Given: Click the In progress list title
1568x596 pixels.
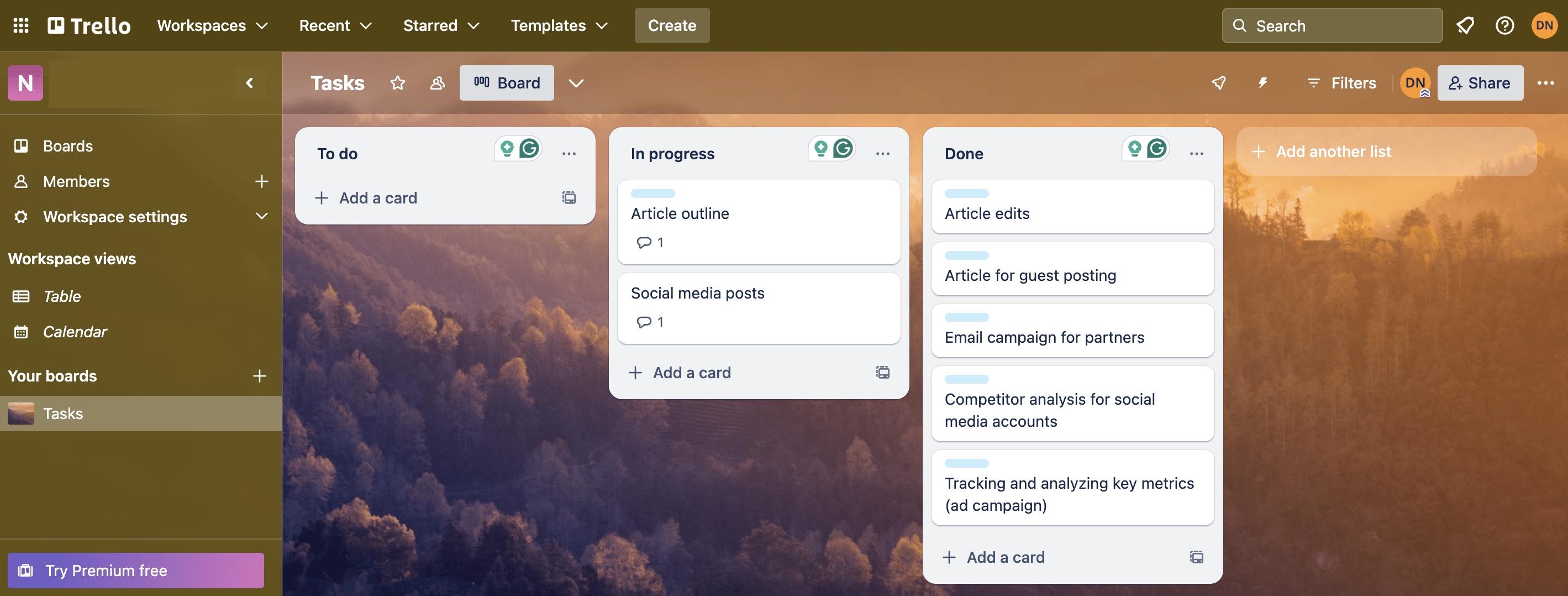Looking at the screenshot, I should [x=672, y=154].
